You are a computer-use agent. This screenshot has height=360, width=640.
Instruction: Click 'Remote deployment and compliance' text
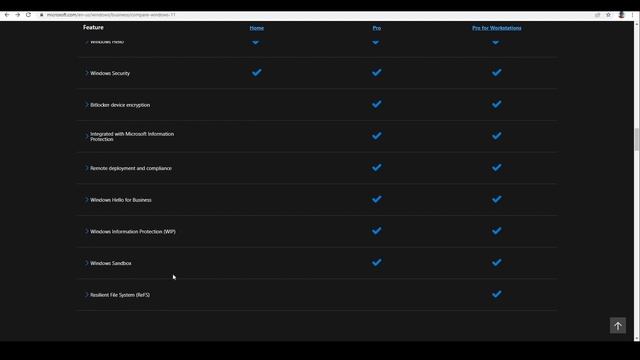click(x=131, y=168)
